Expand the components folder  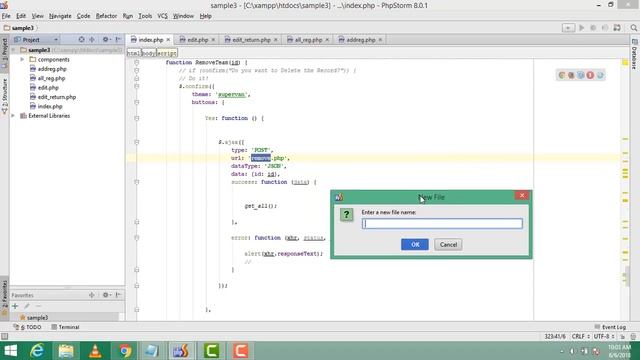(22, 60)
